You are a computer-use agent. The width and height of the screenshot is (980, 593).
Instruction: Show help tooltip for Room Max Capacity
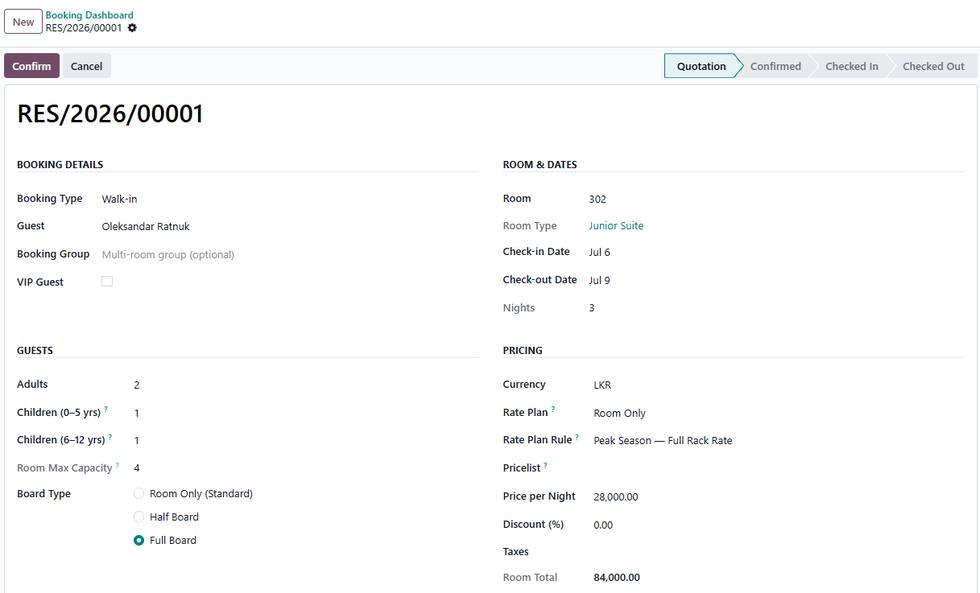coord(117,465)
